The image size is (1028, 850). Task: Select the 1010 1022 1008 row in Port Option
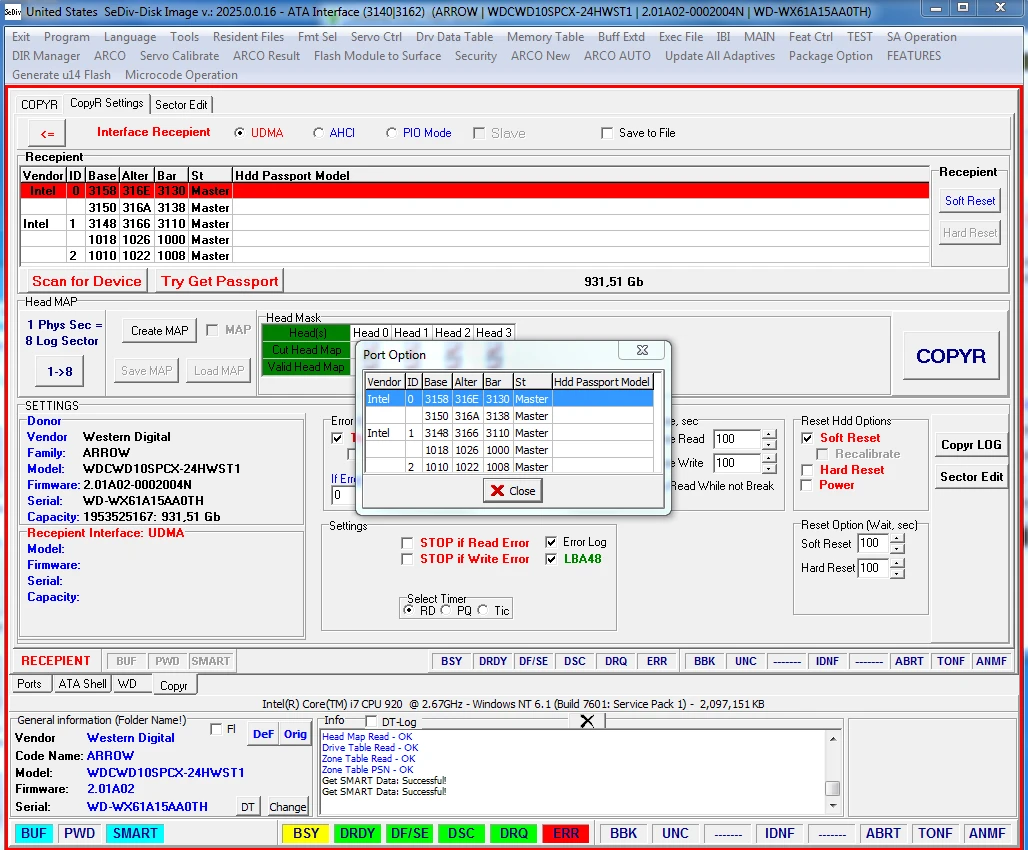(x=509, y=467)
